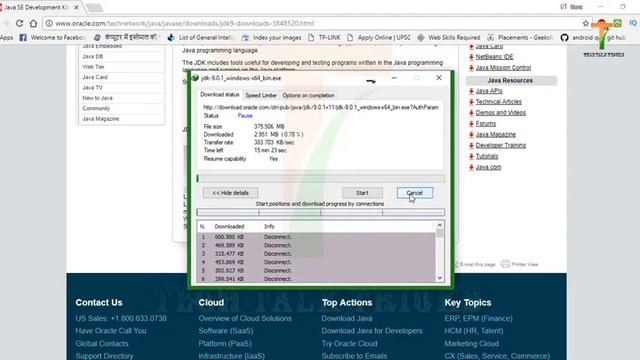Open the footer Download Java link
Viewport: 640px width, 360px height.
[x=347, y=318]
